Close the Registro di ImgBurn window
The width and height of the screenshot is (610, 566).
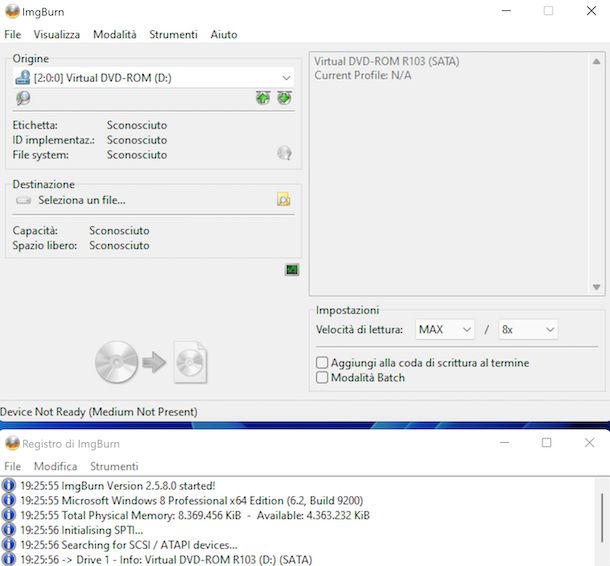[x=589, y=443]
